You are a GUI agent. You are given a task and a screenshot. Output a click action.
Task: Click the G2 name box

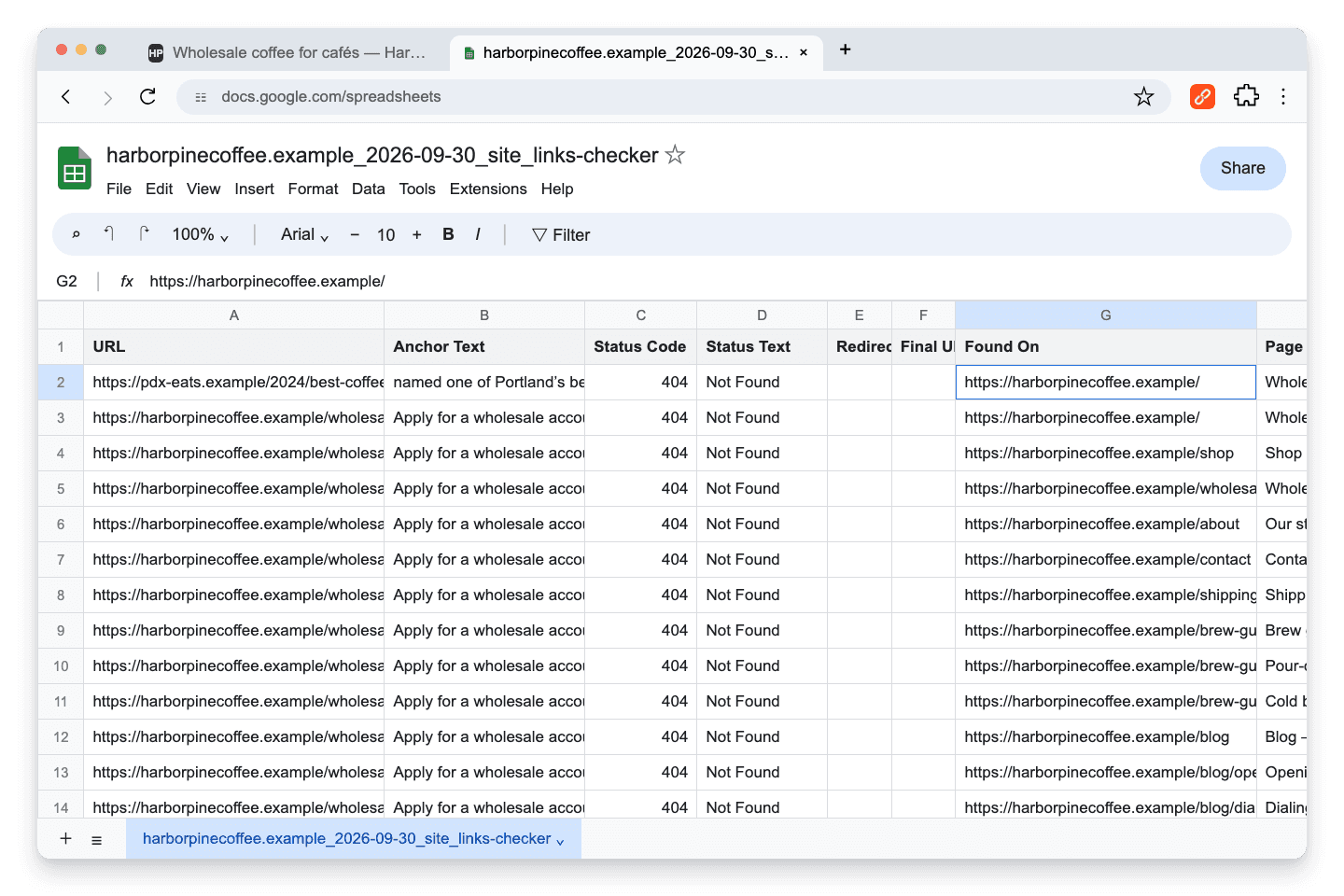click(x=67, y=281)
